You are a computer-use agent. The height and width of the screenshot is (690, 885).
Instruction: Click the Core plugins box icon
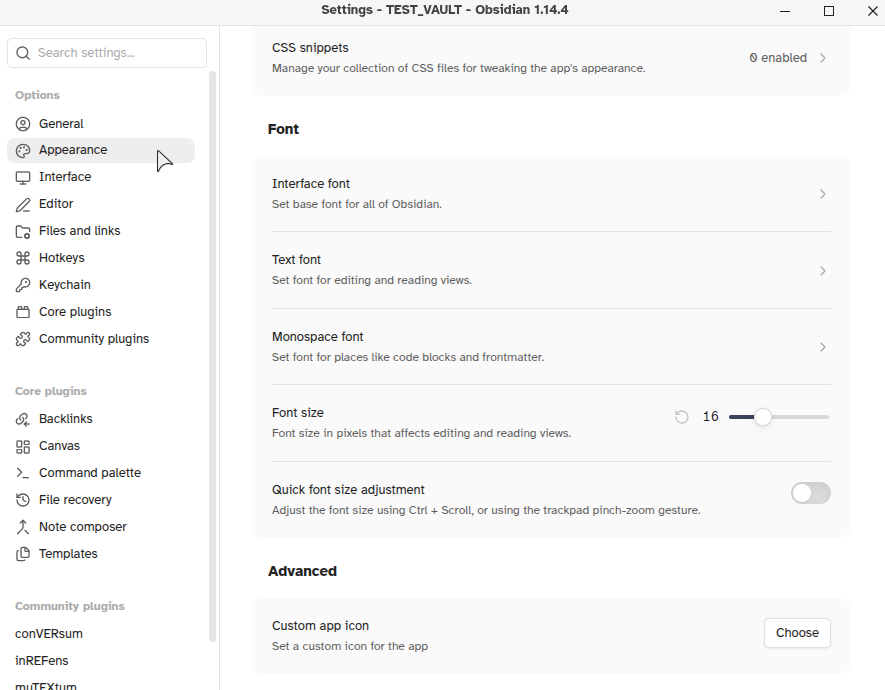tap(23, 312)
